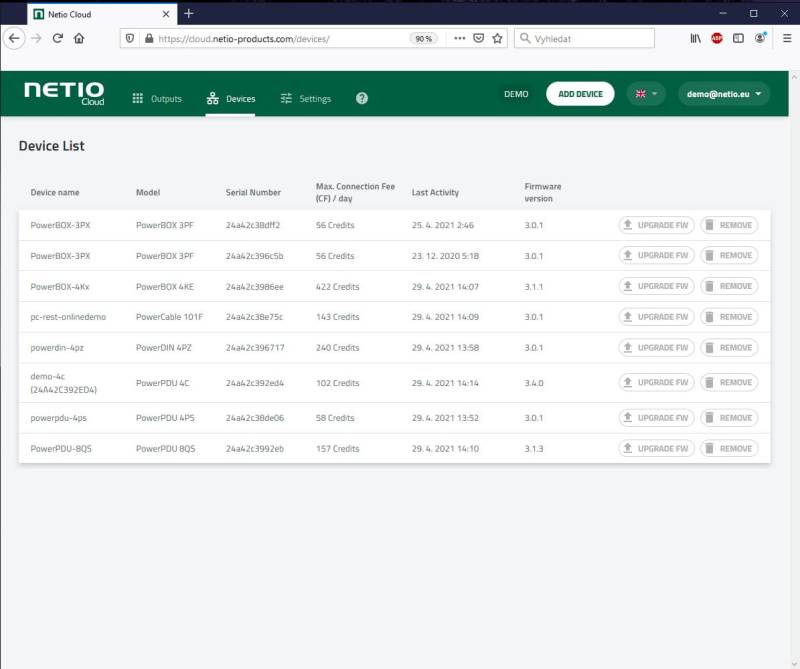Screen dimensions: 800x669
Task: Open the Adblock Plus extension icon
Action: click(x=716, y=38)
